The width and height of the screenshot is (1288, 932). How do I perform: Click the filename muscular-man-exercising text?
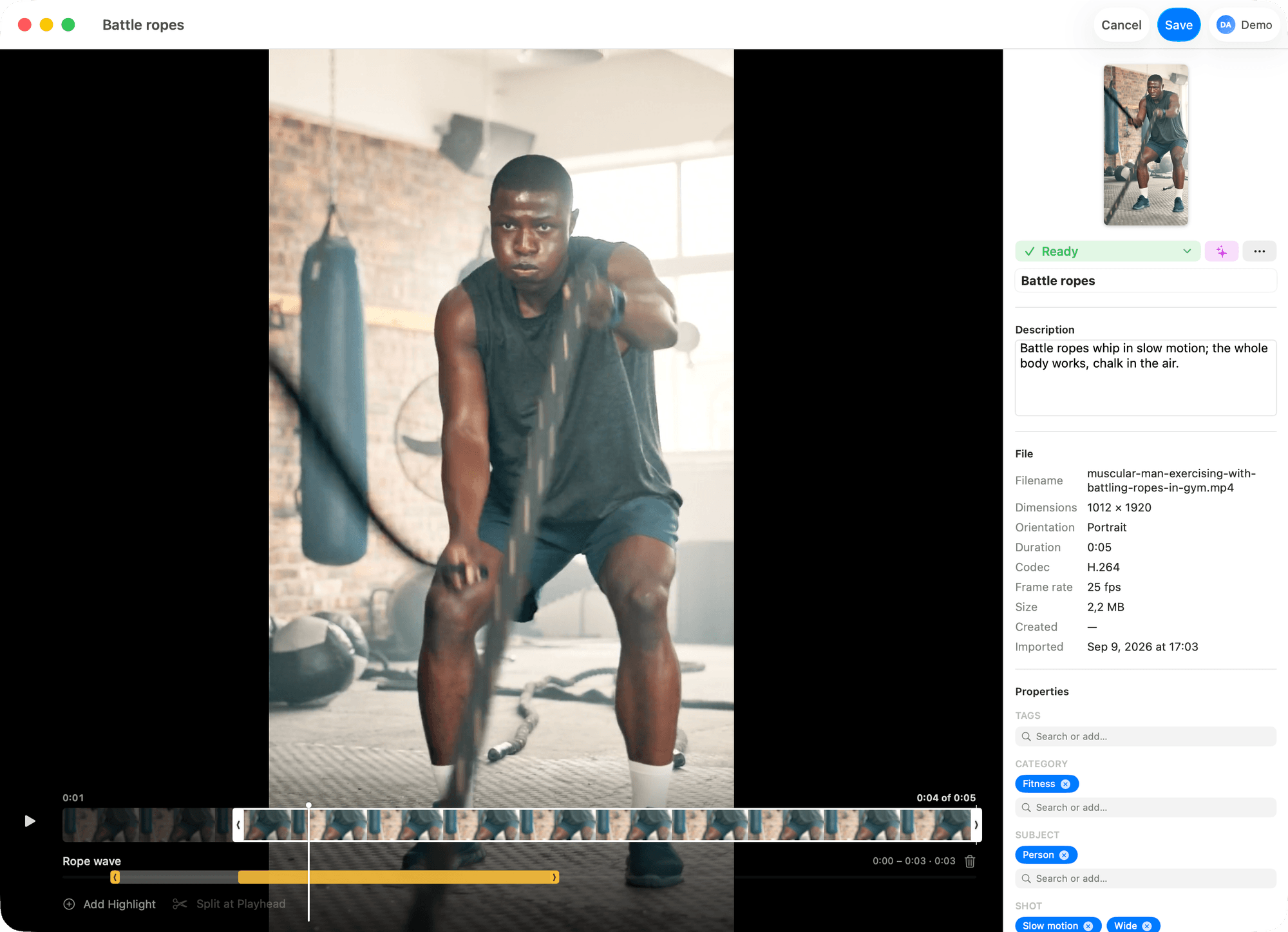(x=1171, y=480)
